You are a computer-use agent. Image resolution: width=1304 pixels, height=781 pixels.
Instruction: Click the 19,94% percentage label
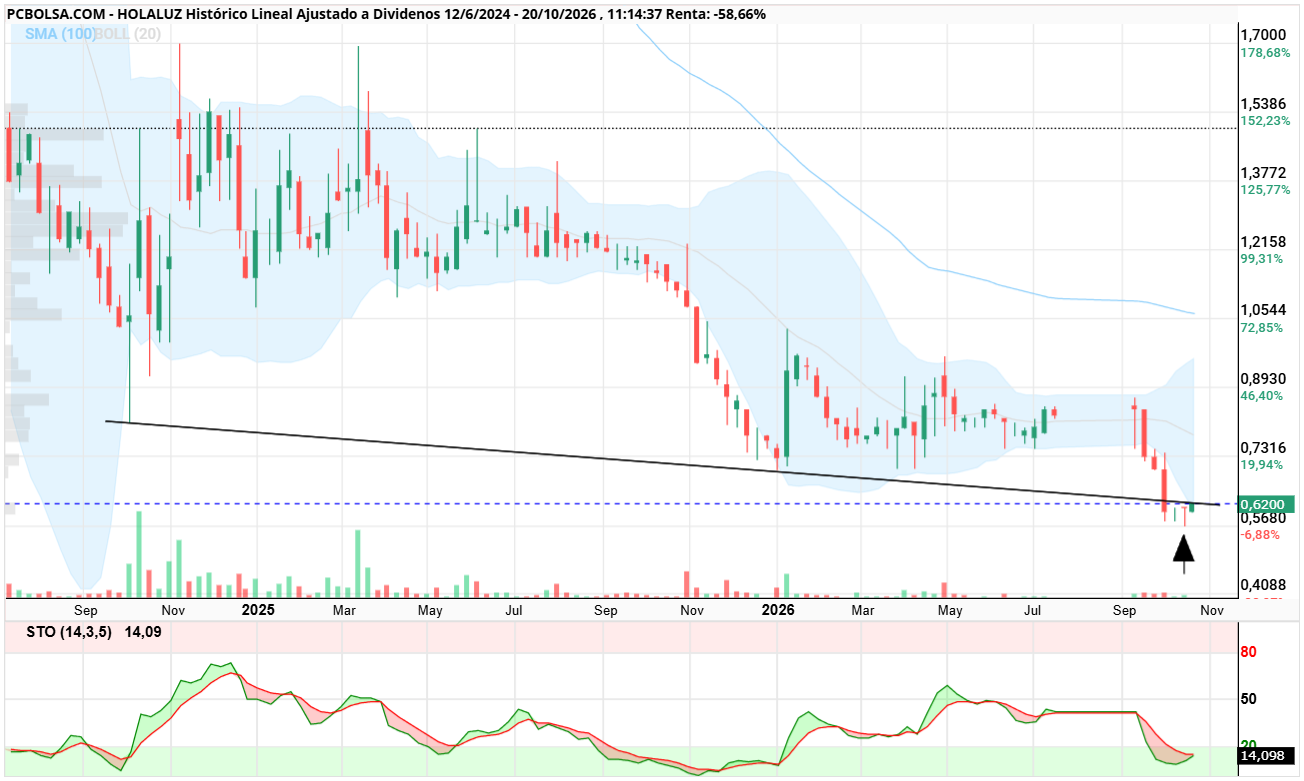coord(1263,465)
